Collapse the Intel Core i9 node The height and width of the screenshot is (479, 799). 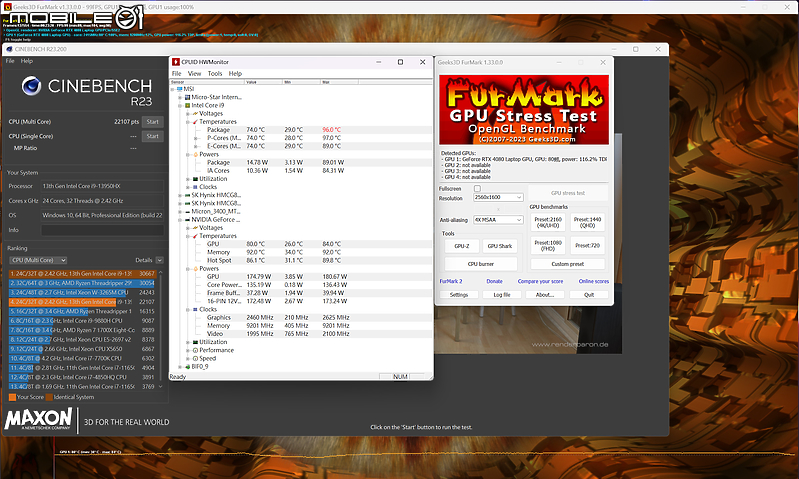180,105
